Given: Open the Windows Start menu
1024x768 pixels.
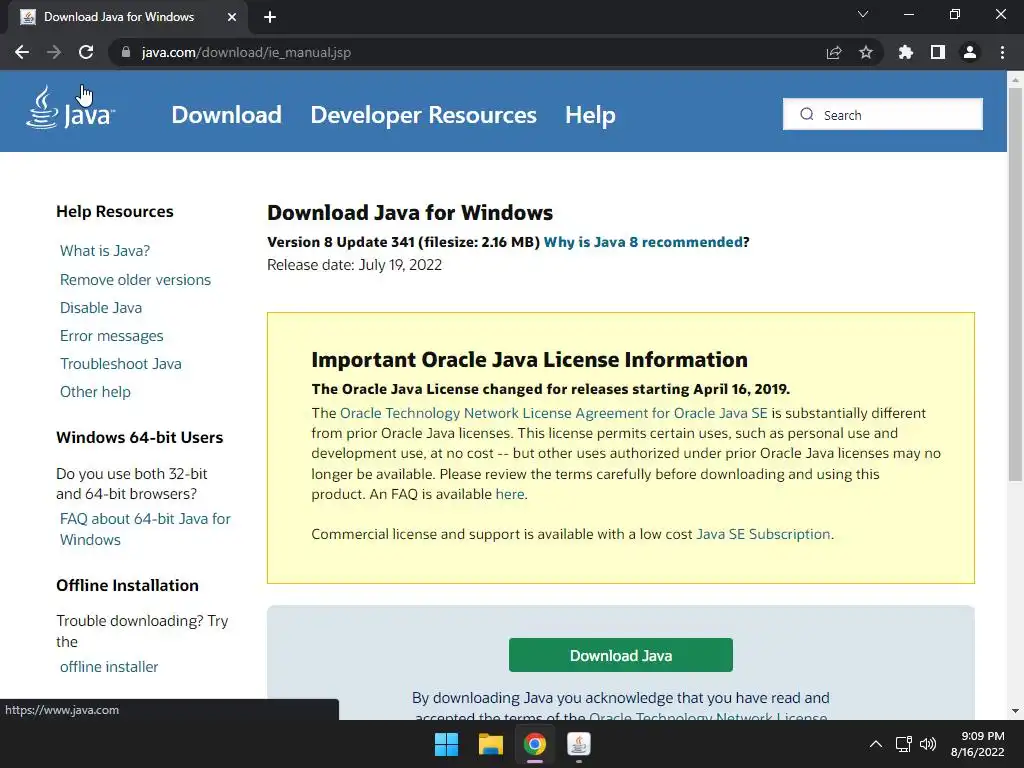Looking at the screenshot, I should point(447,744).
